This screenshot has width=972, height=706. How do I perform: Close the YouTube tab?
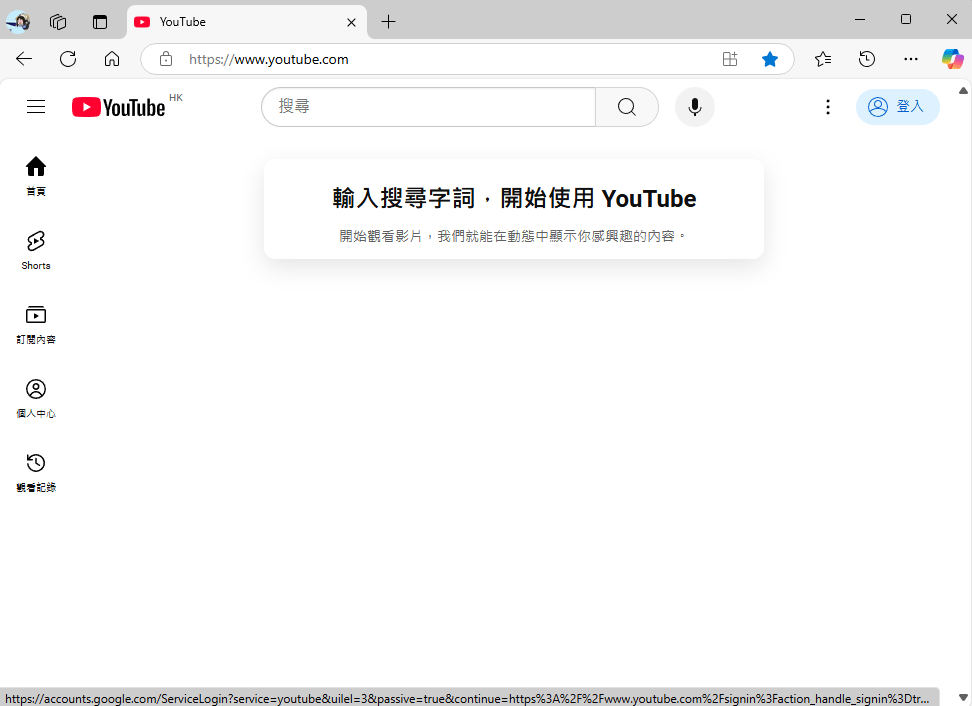pyautogui.click(x=351, y=22)
